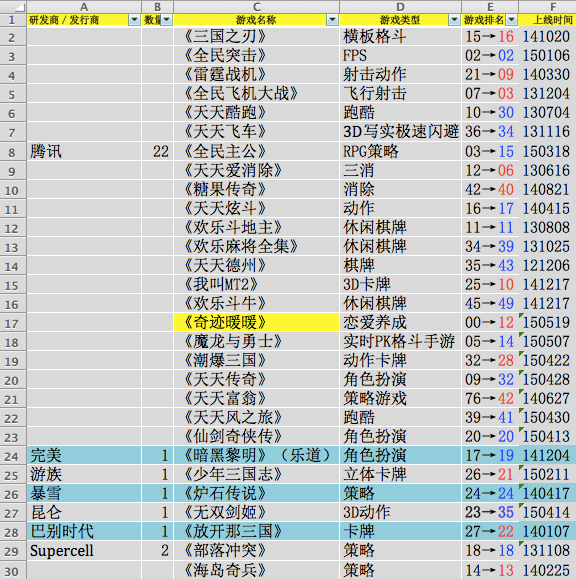
Task: Open filter dropdown for 游戏类型 column
Action: pos(454,20)
